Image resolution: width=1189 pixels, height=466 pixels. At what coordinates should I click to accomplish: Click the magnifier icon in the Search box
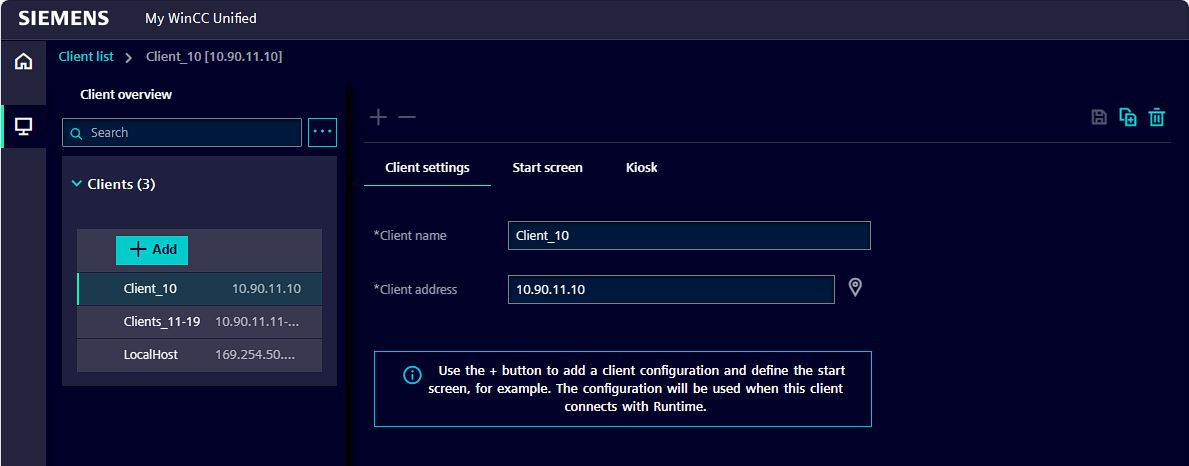click(77, 133)
